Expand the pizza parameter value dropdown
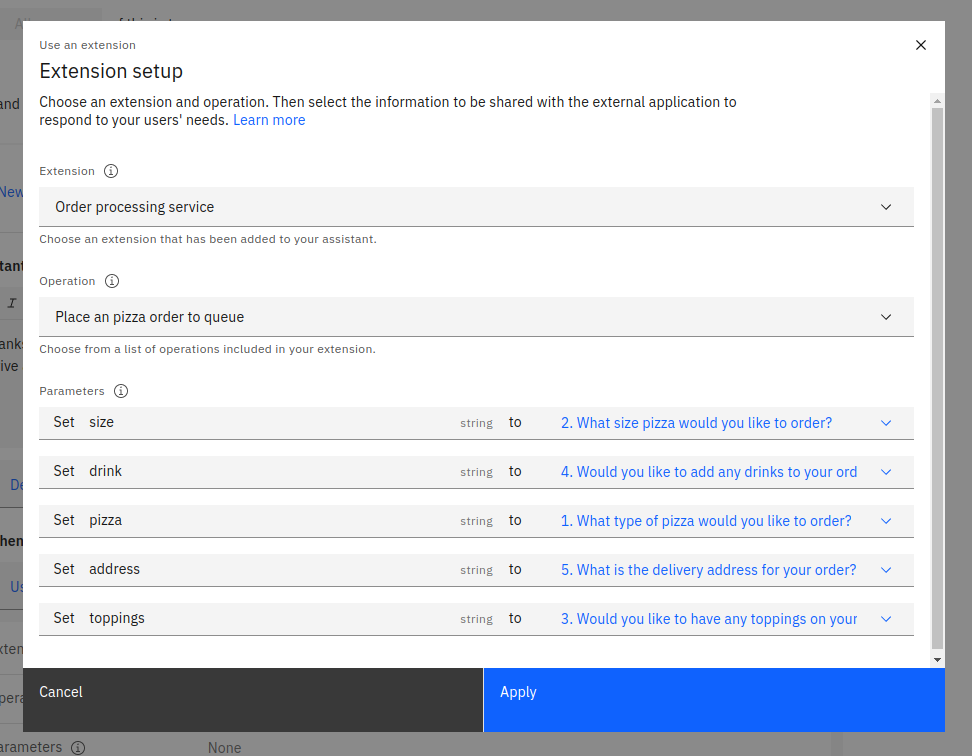The height and width of the screenshot is (756, 972). [886, 521]
